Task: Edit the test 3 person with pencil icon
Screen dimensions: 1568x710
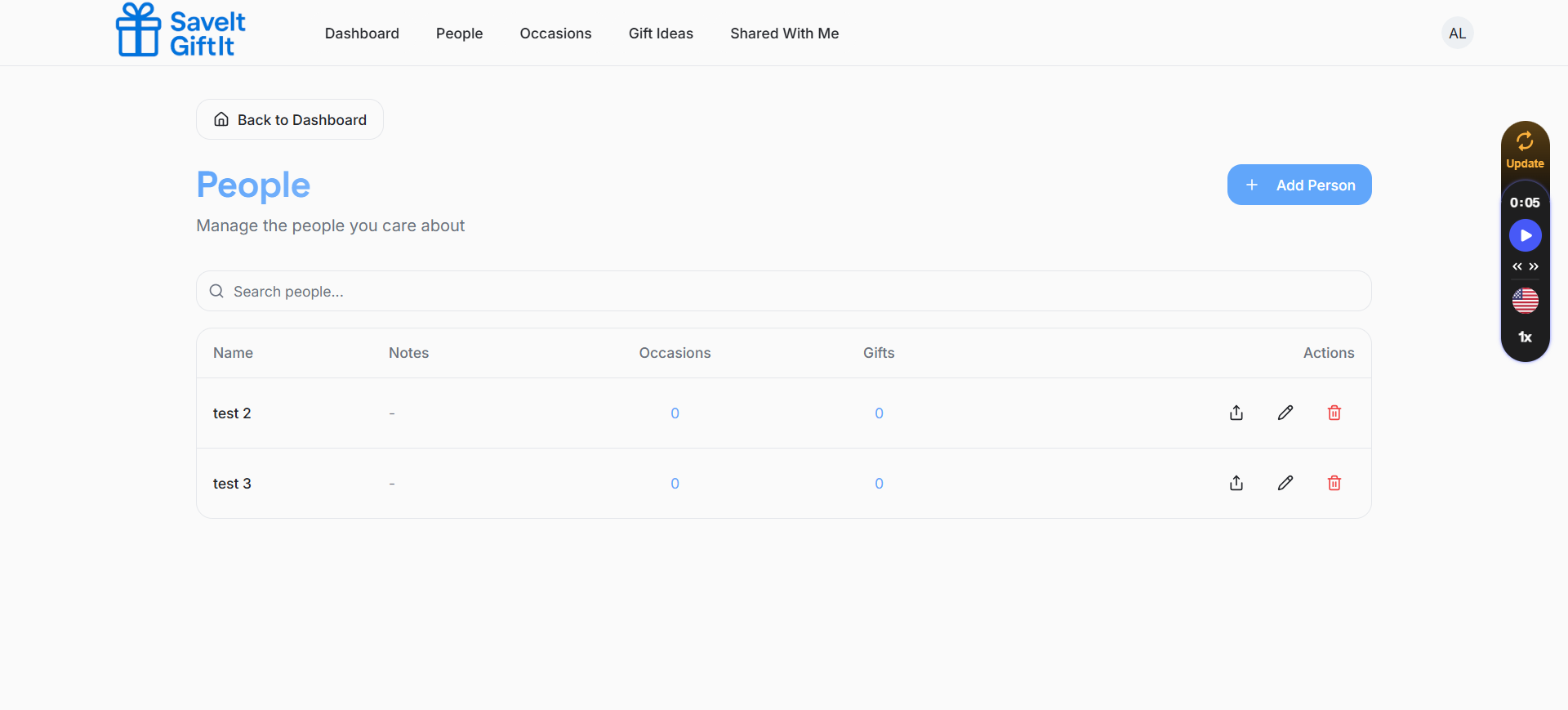Action: [x=1285, y=483]
